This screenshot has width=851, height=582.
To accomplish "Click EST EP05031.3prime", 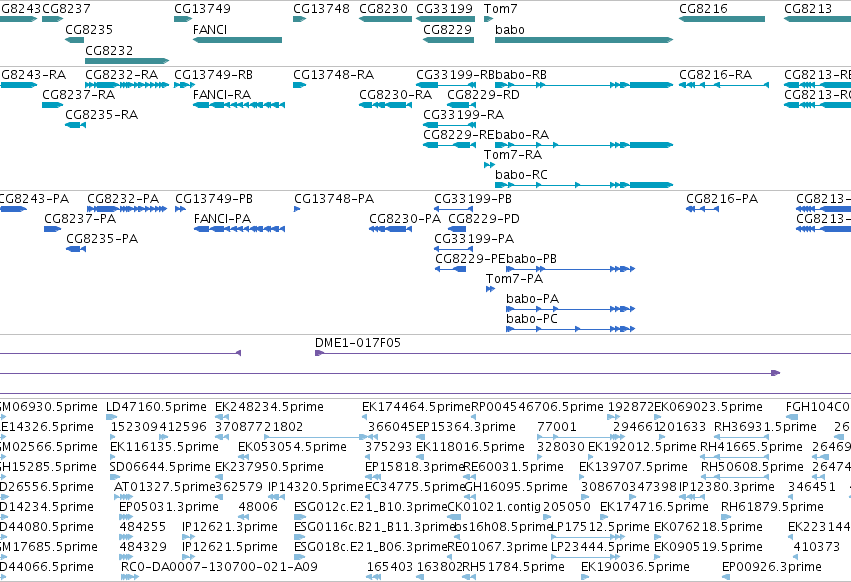I will (x=169, y=507).
